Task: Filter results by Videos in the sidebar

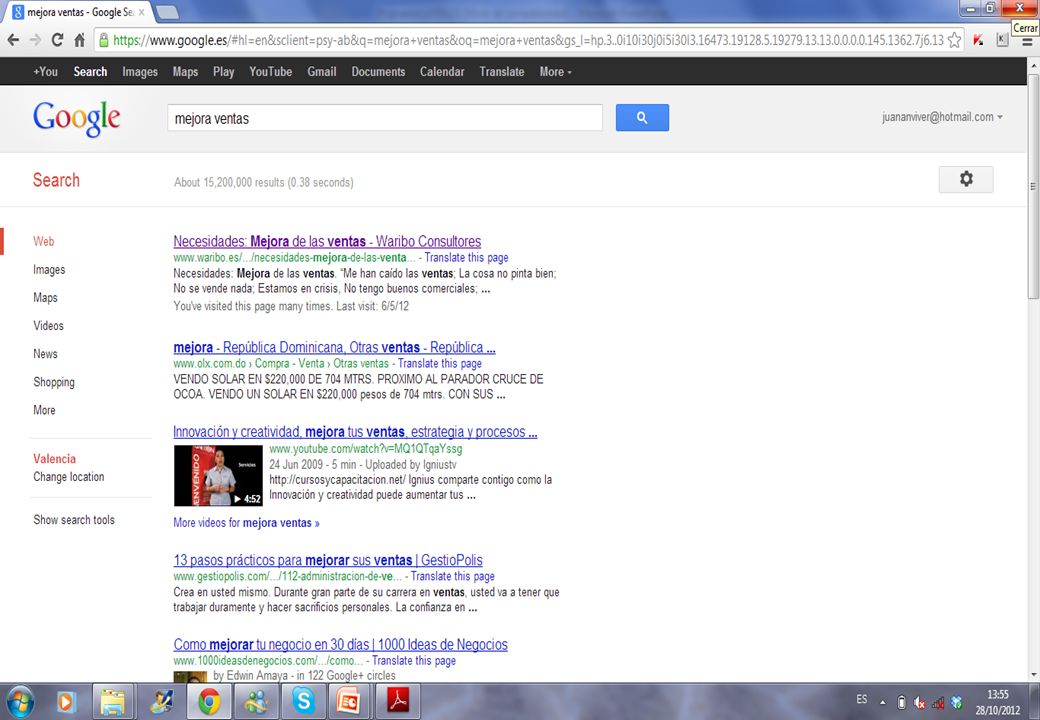Action: click(x=48, y=326)
